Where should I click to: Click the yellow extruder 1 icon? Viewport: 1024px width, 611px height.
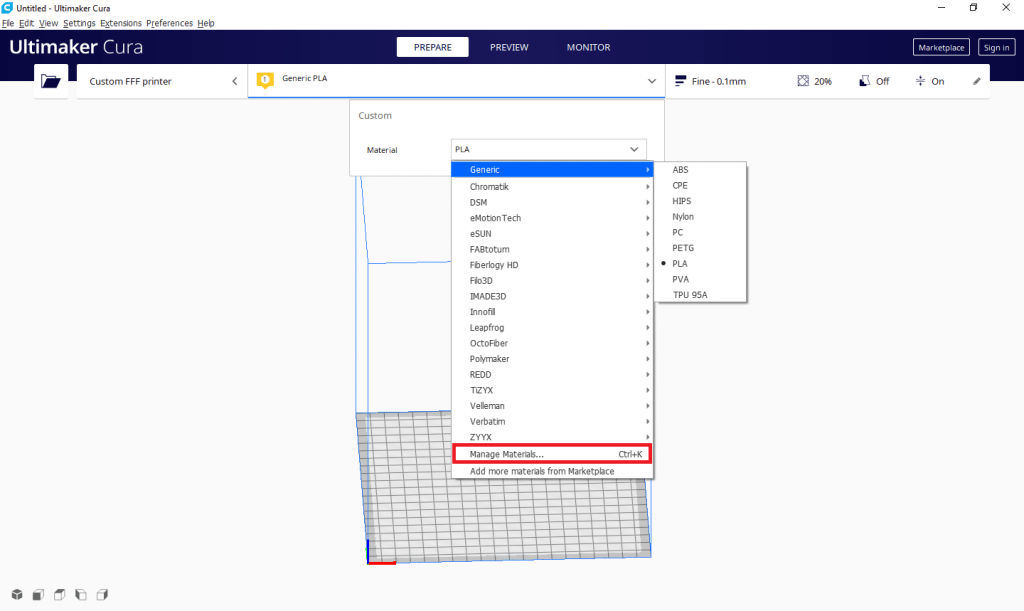pos(265,80)
